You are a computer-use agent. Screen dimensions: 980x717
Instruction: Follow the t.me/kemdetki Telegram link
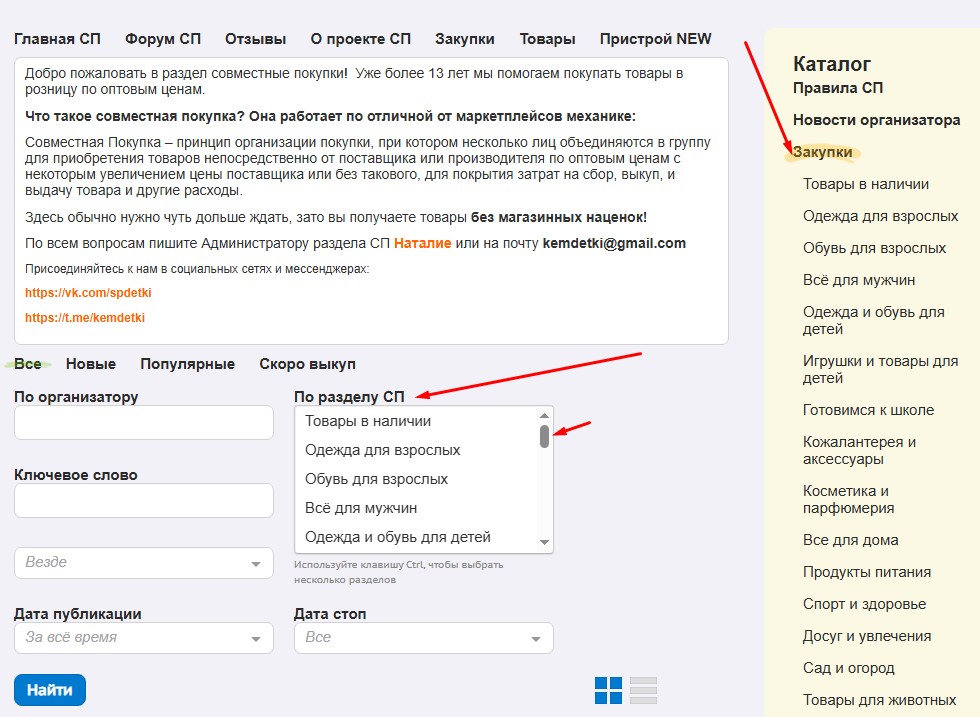click(x=85, y=317)
